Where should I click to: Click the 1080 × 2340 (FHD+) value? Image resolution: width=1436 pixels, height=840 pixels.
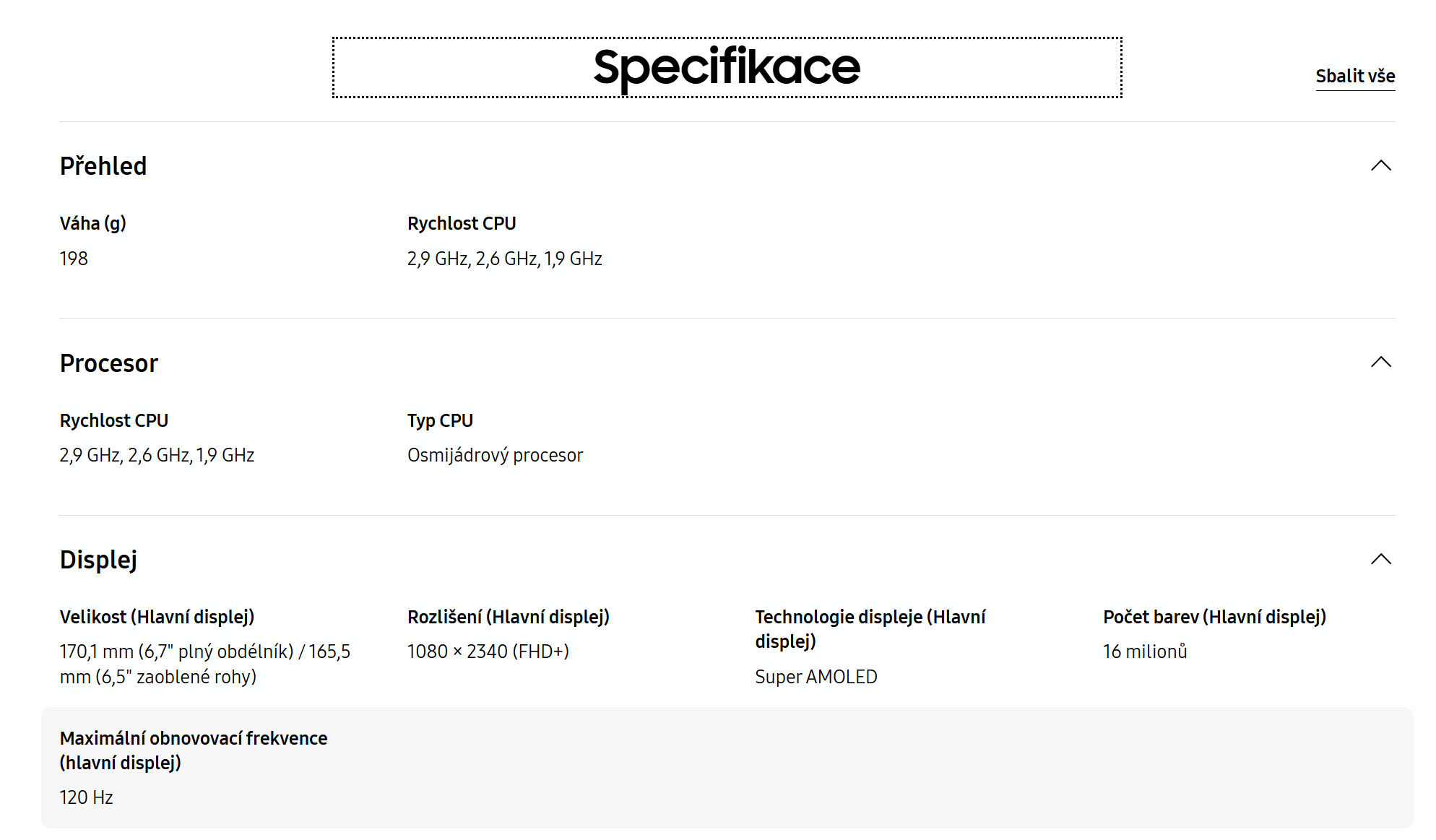click(x=488, y=651)
